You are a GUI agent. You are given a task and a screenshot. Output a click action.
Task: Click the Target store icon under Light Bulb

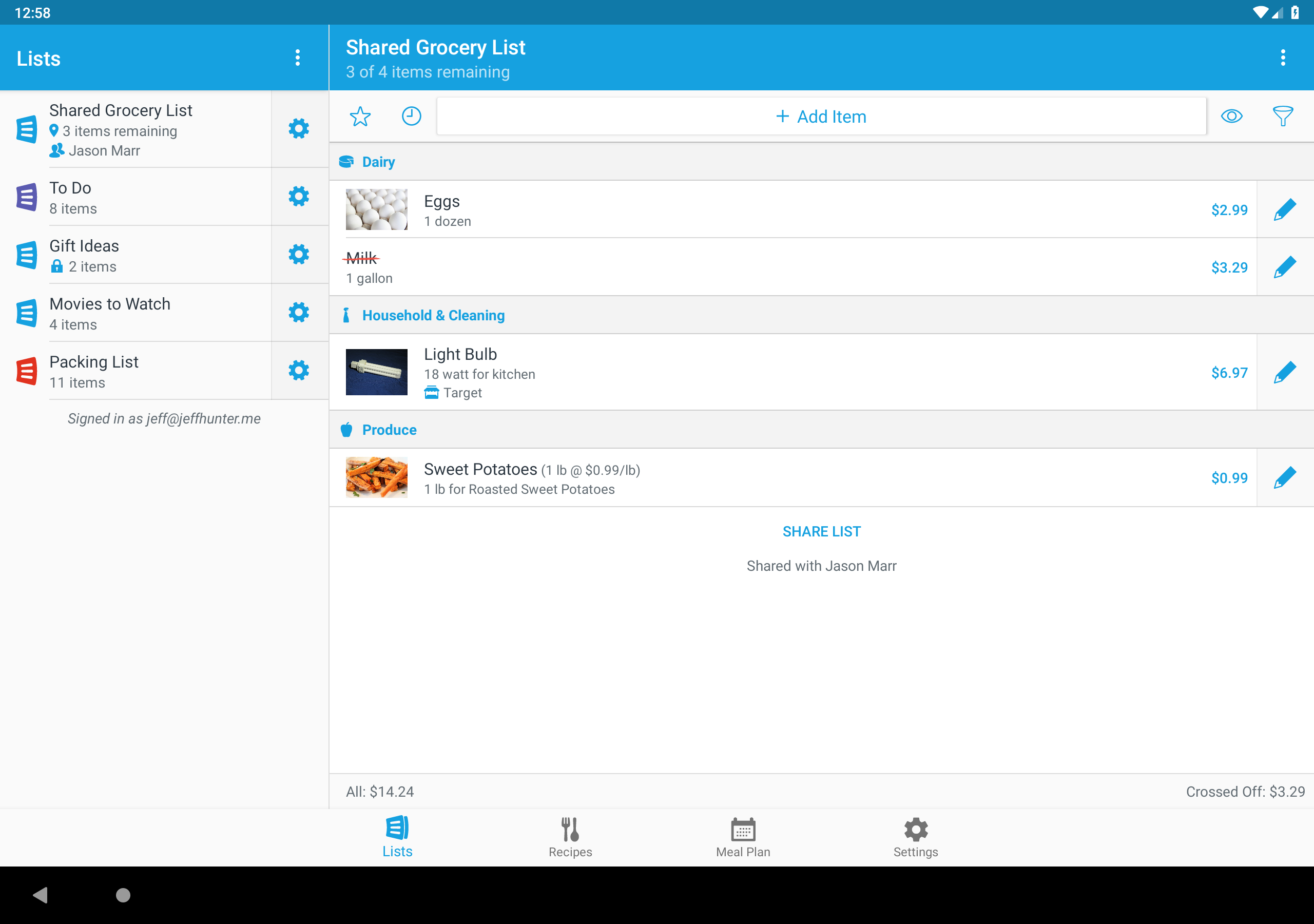pos(432,393)
